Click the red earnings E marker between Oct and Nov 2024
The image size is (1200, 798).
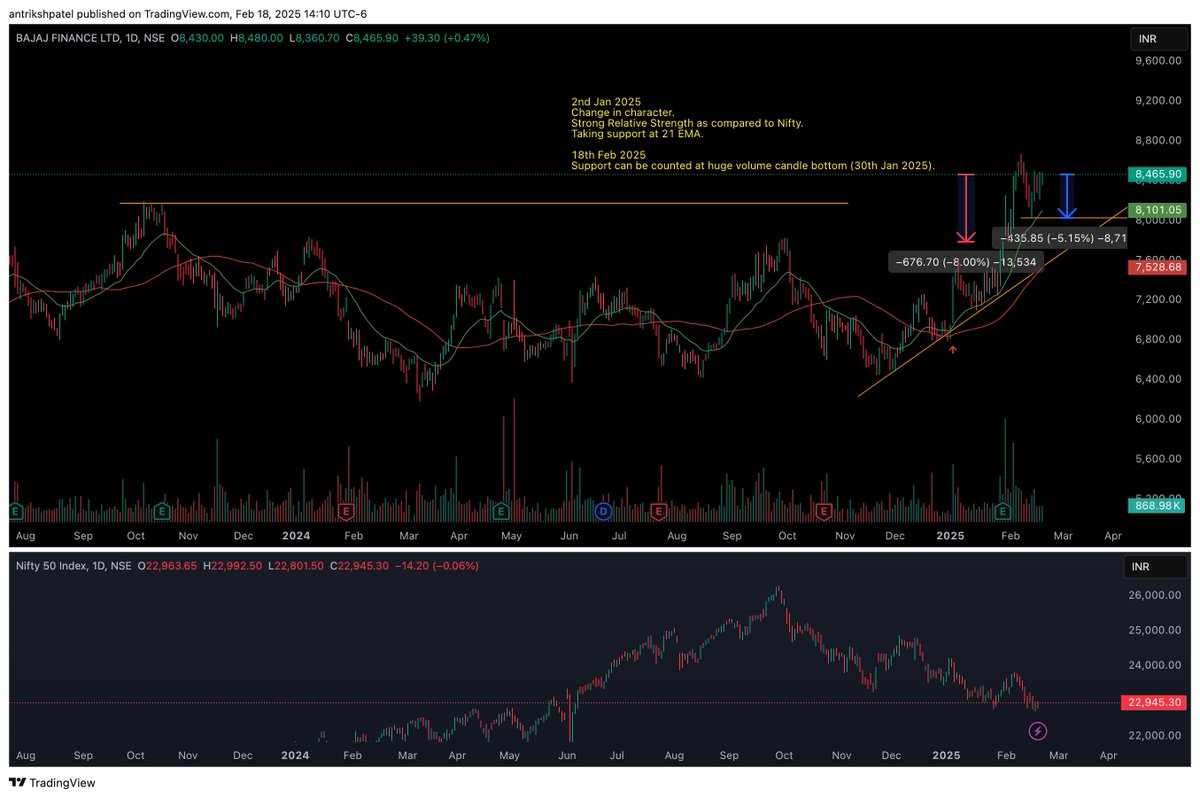point(824,511)
